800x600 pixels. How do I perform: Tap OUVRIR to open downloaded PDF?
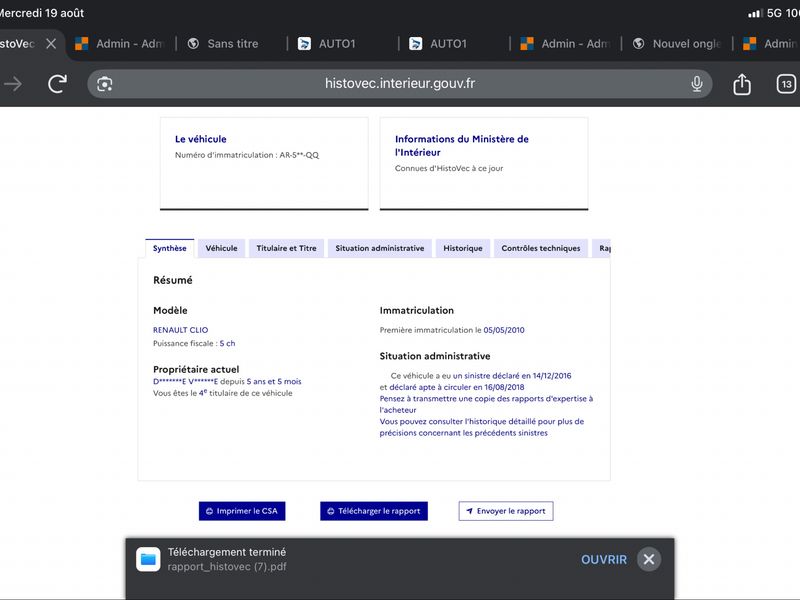pyautogui.click(x=604, y=560)
